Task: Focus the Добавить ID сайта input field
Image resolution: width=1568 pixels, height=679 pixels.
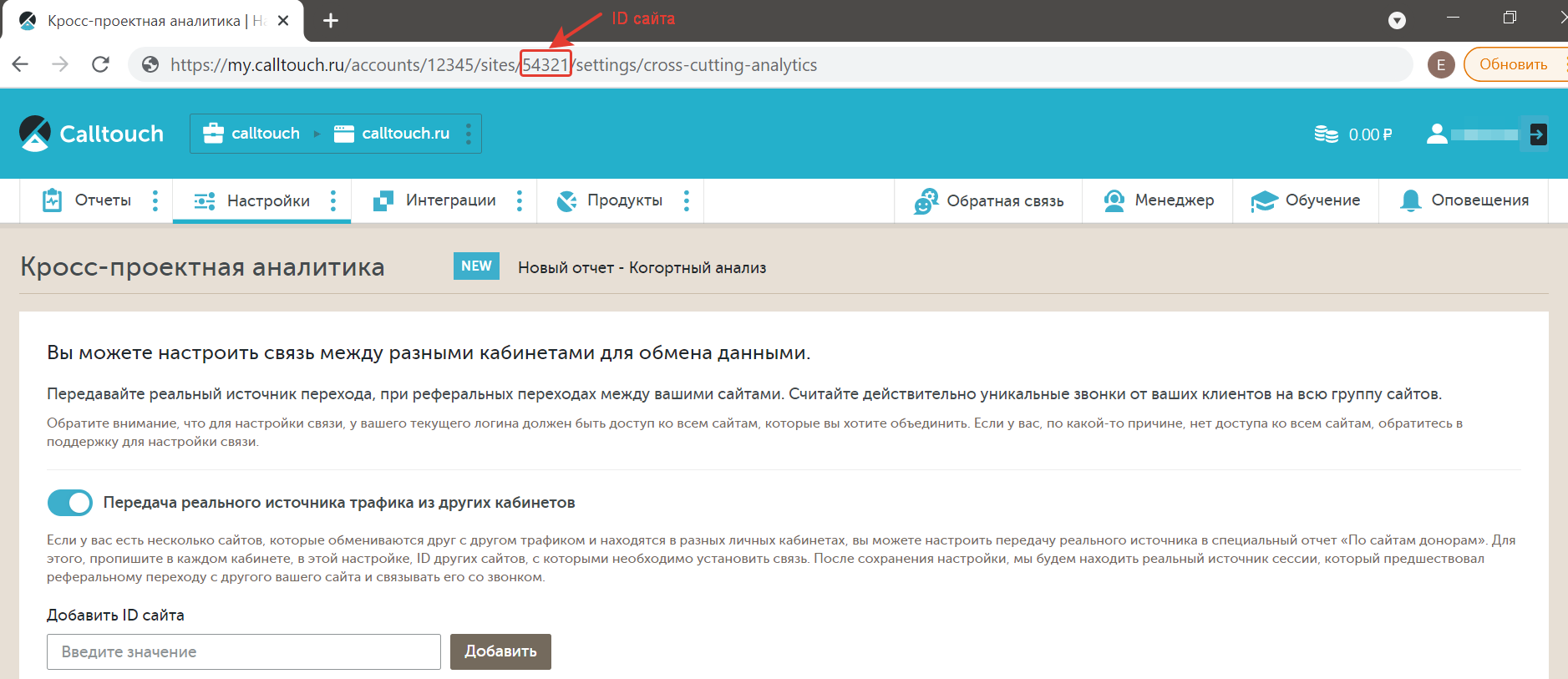Action: pos(244,651)
